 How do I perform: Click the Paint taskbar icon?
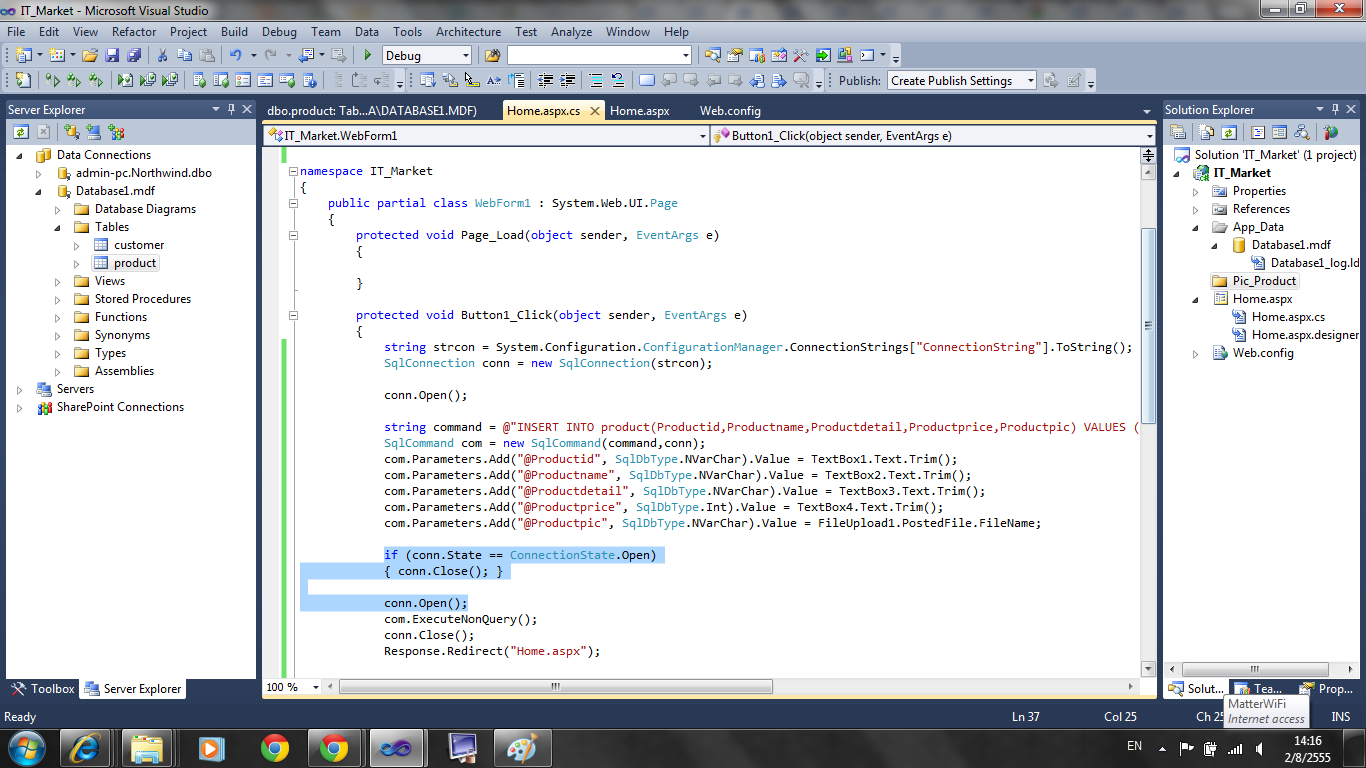tap(522, 747)
